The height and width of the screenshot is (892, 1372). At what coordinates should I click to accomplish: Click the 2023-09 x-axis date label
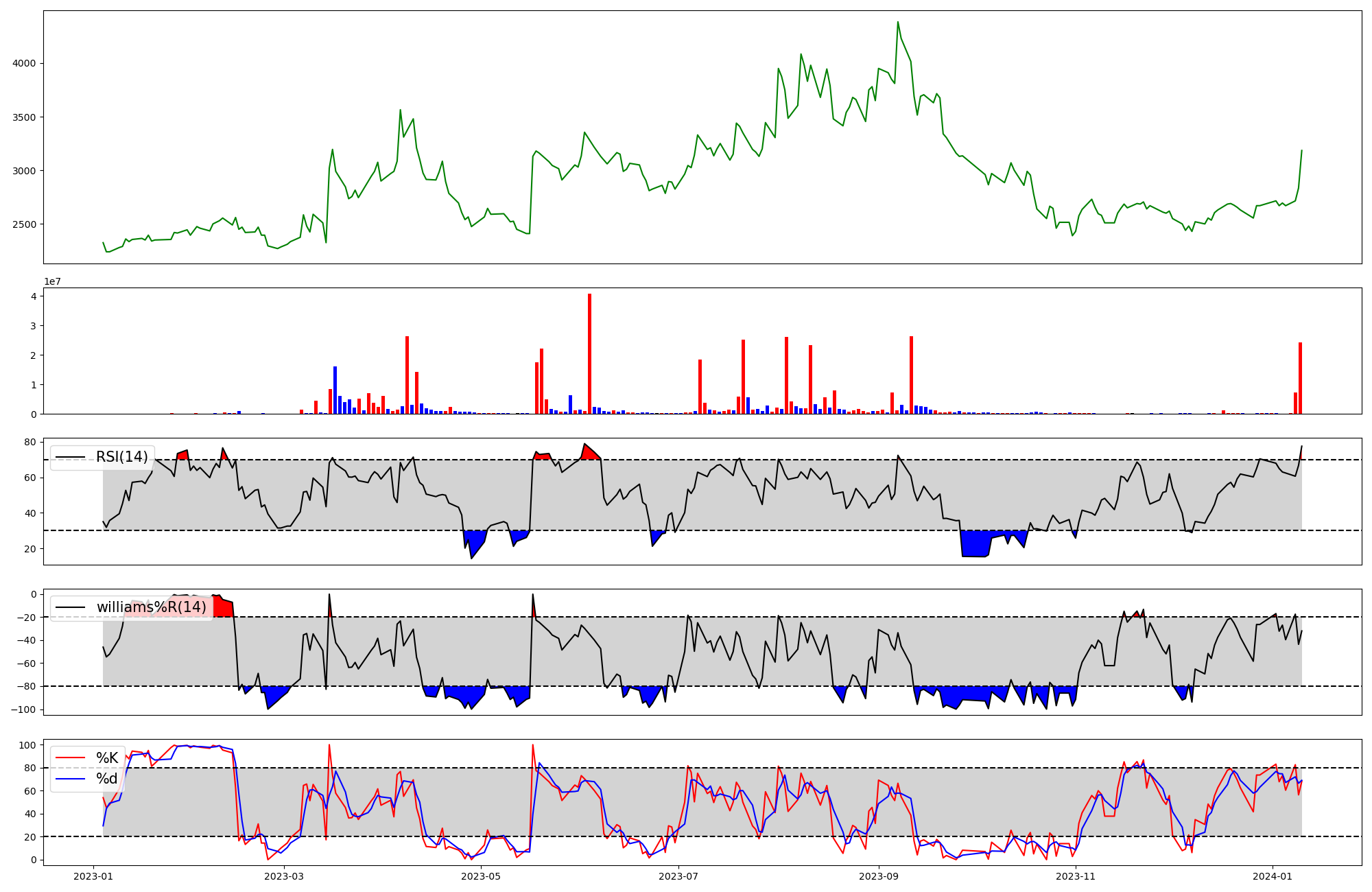click(878, 876)
